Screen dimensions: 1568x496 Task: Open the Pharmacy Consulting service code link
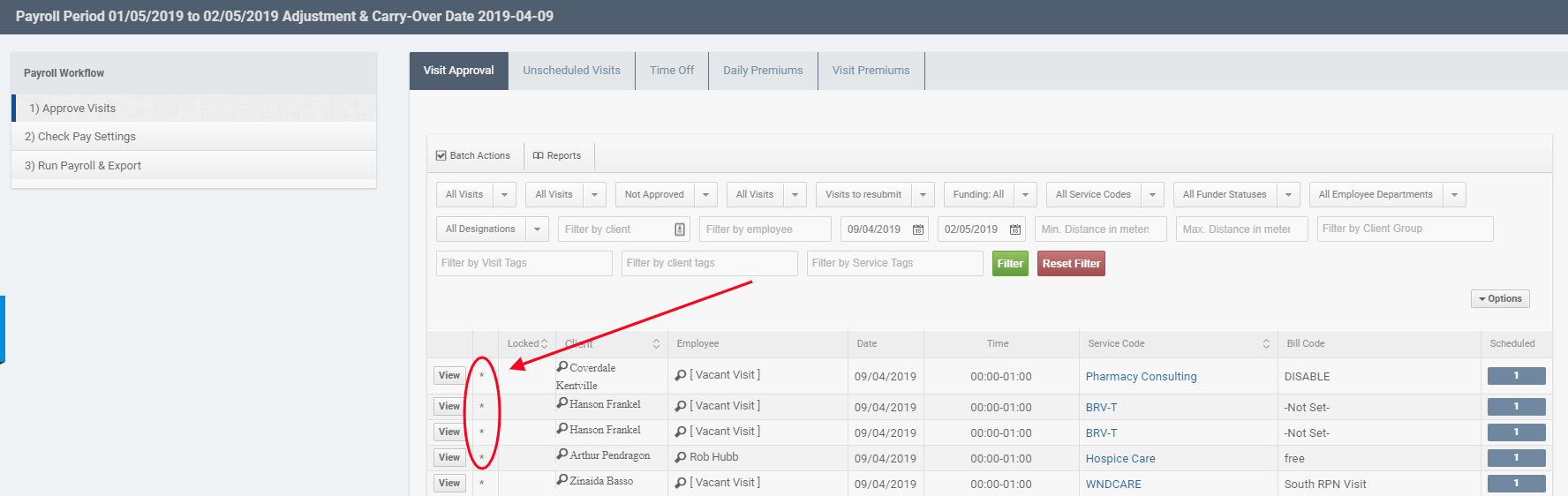1141,377
